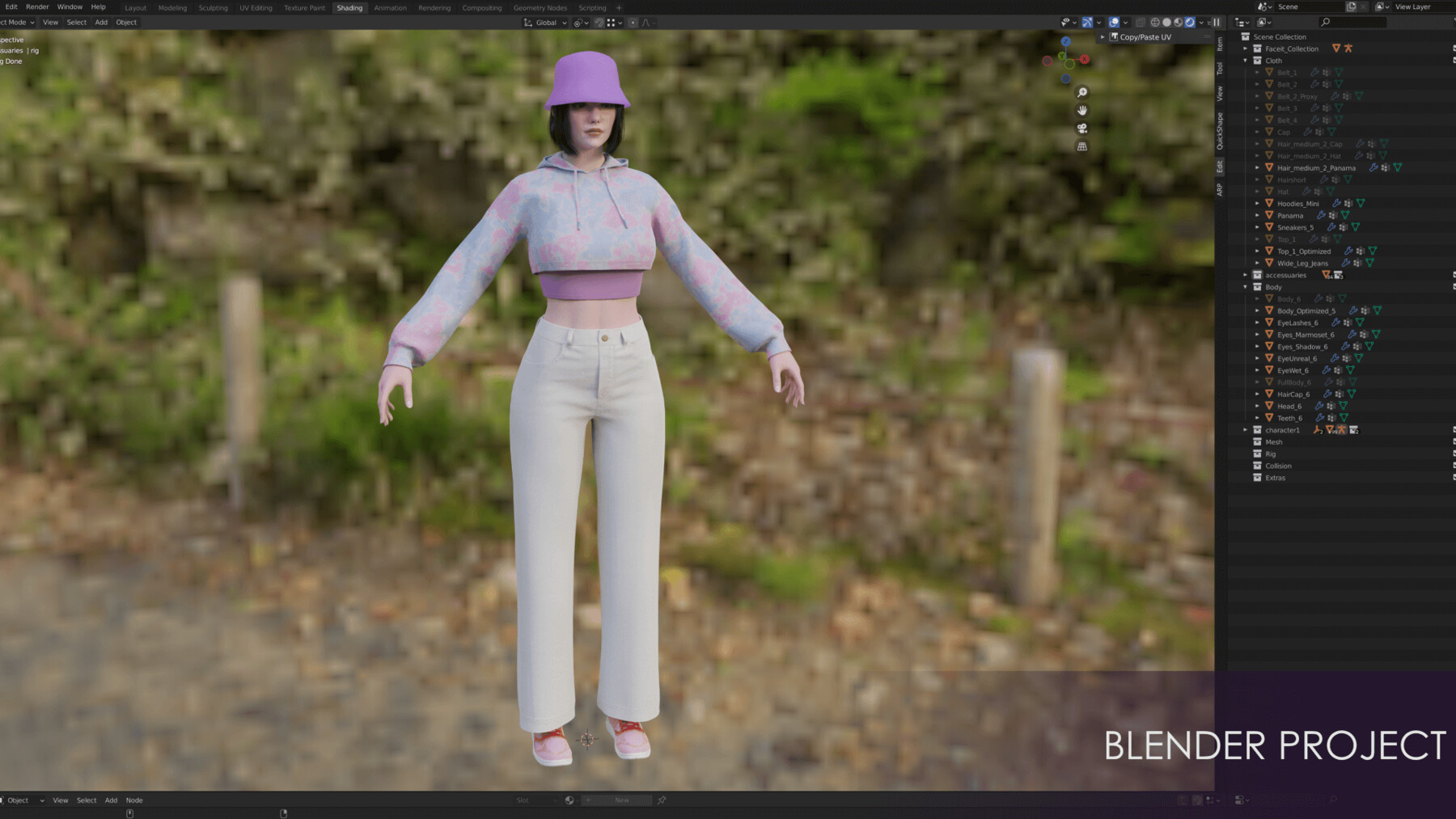Viewport: 1456px width, 819px height.
Task: Expand the Faceit_Collection row
Action: [x=1246, y=49]
